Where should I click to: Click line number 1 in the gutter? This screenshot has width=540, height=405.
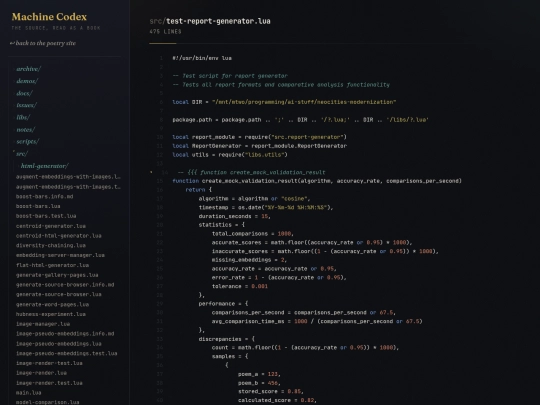(x=161, y=58)
